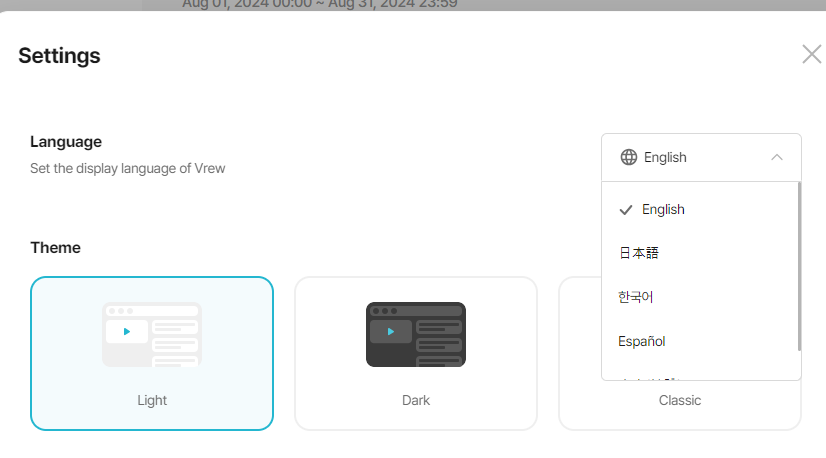826x458 pixels.
Task: Click the Language section label
Action: point(66,141)
